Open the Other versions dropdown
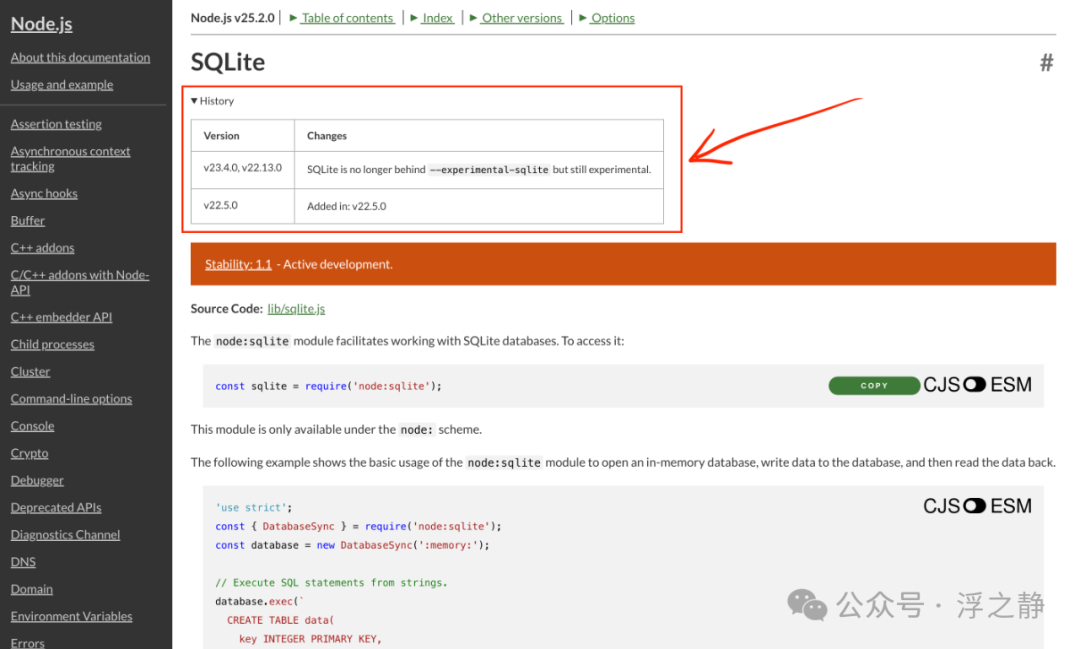The width and height of the screenshot is (1080, 649). pyautogui.click(x=516, y=18)
